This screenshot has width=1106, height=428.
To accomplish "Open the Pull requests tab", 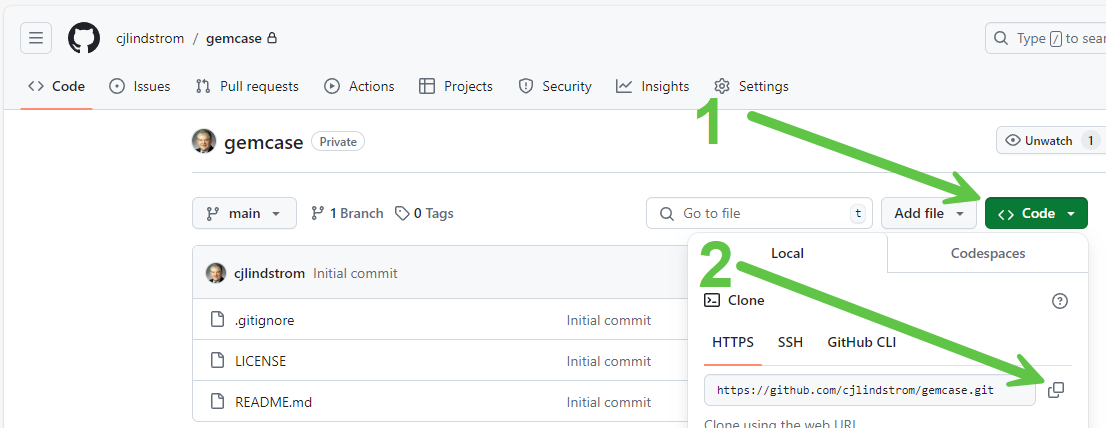I will (247, 86).
